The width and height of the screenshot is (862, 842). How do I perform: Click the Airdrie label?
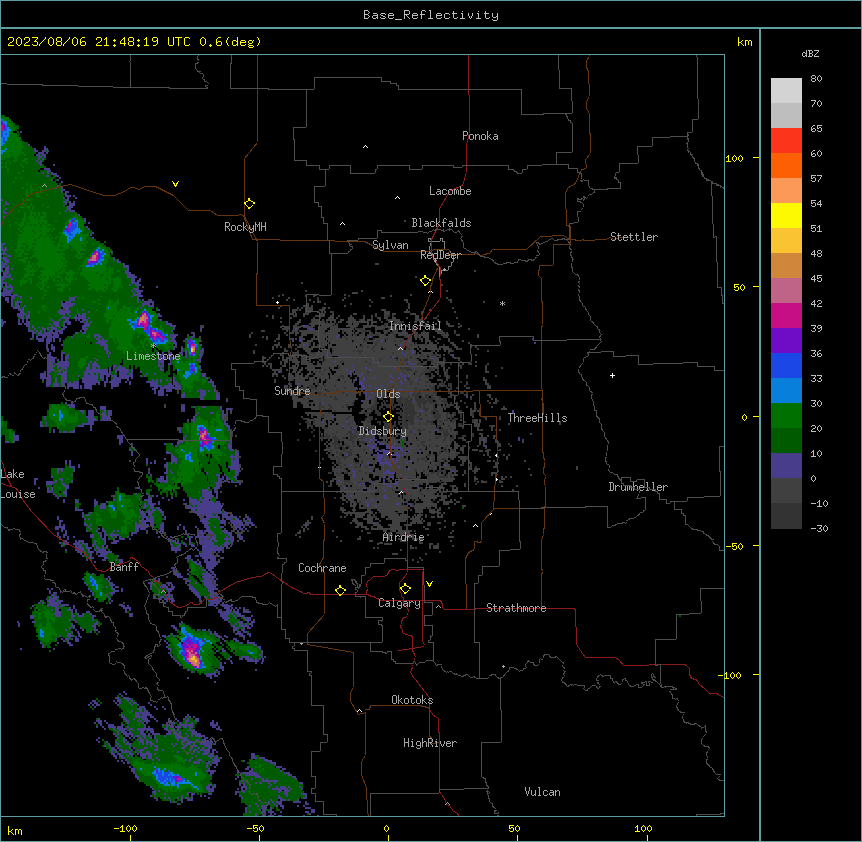point(404,537)
